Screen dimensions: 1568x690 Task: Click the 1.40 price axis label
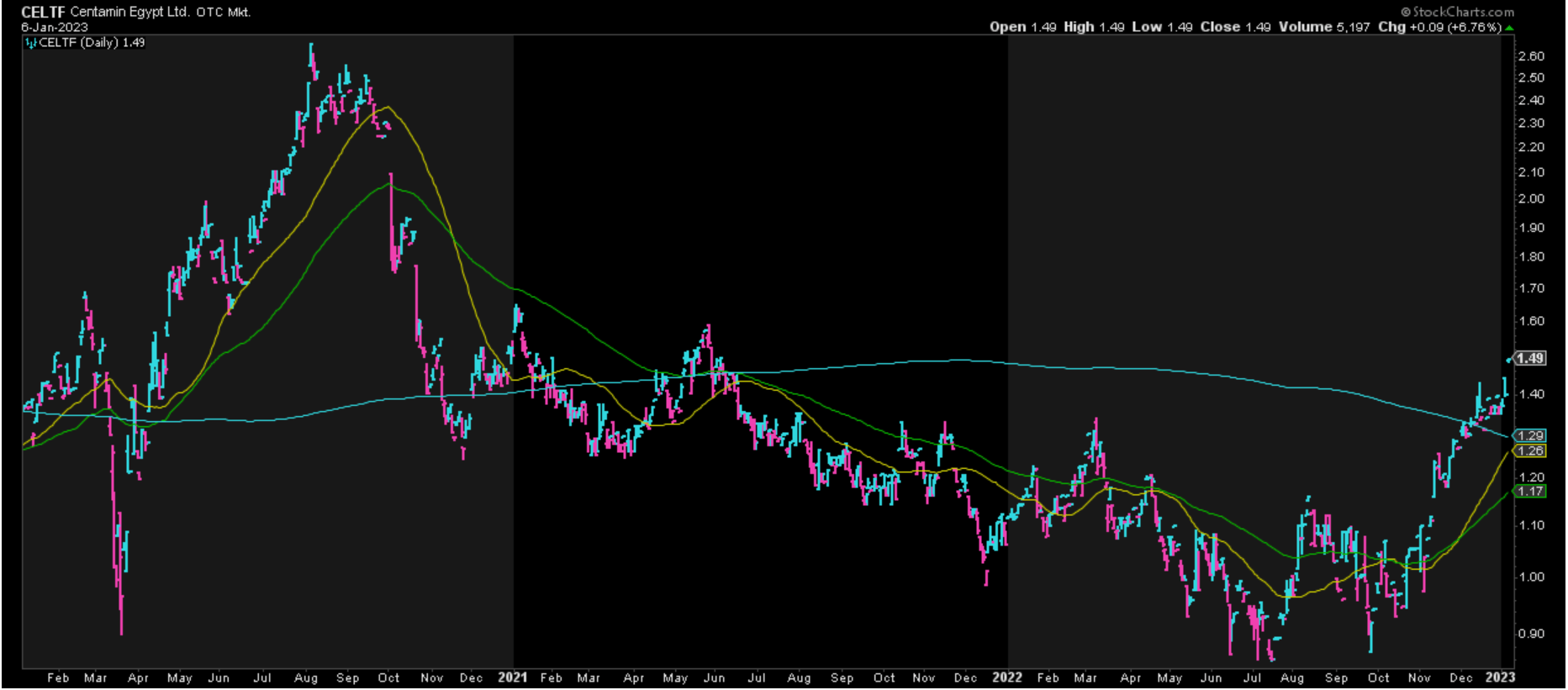pos(1531,393)
